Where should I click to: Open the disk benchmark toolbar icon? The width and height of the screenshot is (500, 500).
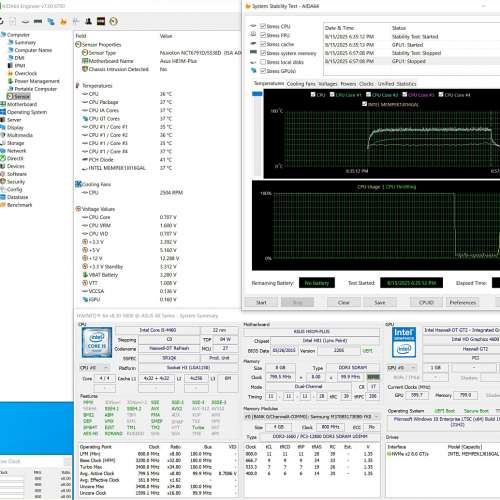click(25, 21)
